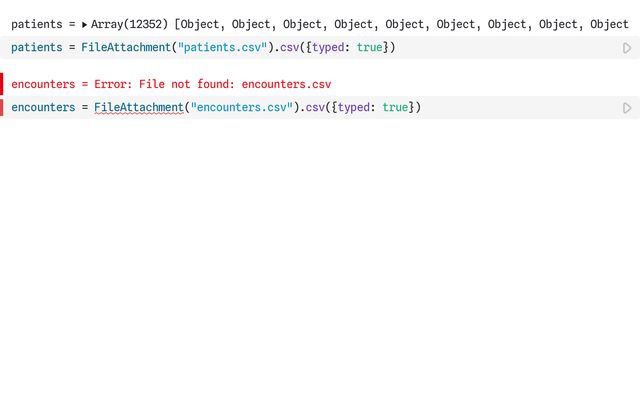Click the patients variable name in output row
640x400 pixels.
[36, 24]
